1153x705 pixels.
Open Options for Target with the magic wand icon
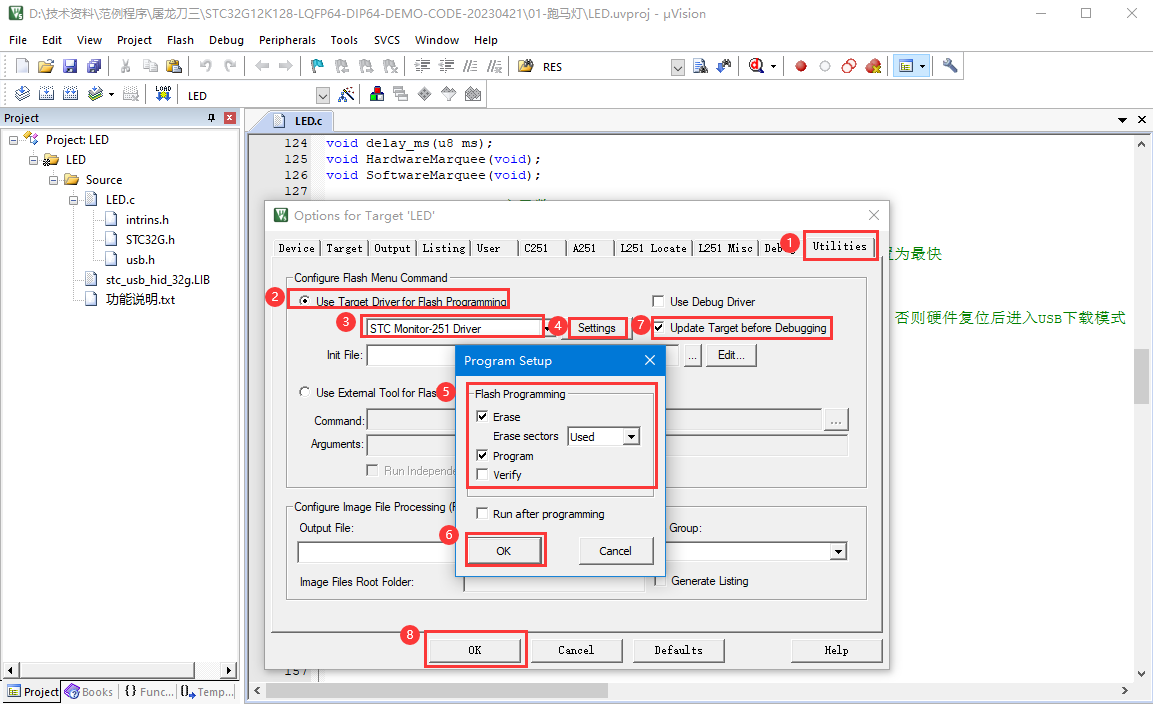coord(346,94)
